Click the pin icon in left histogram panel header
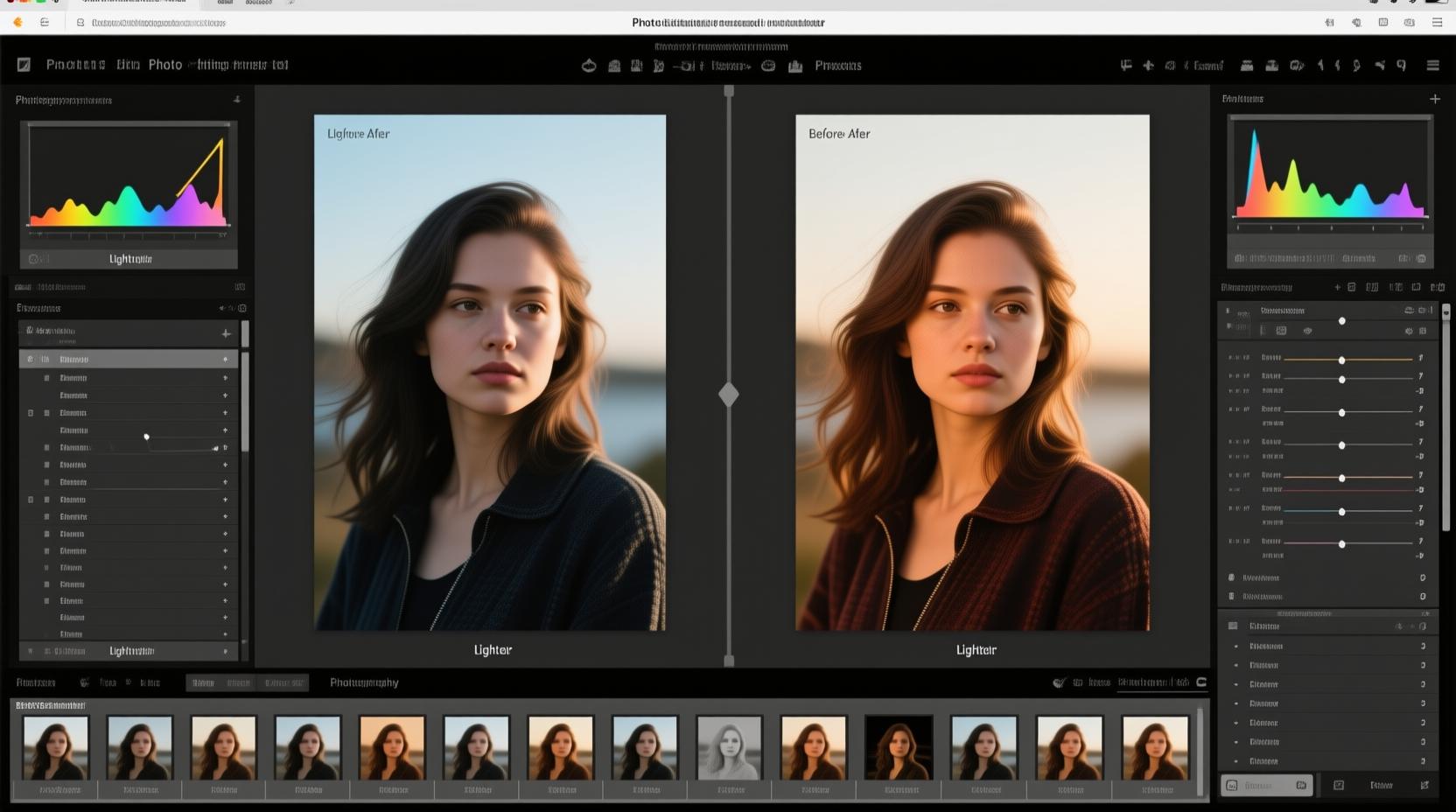The image size is (1456, 812). pos(236,100)
